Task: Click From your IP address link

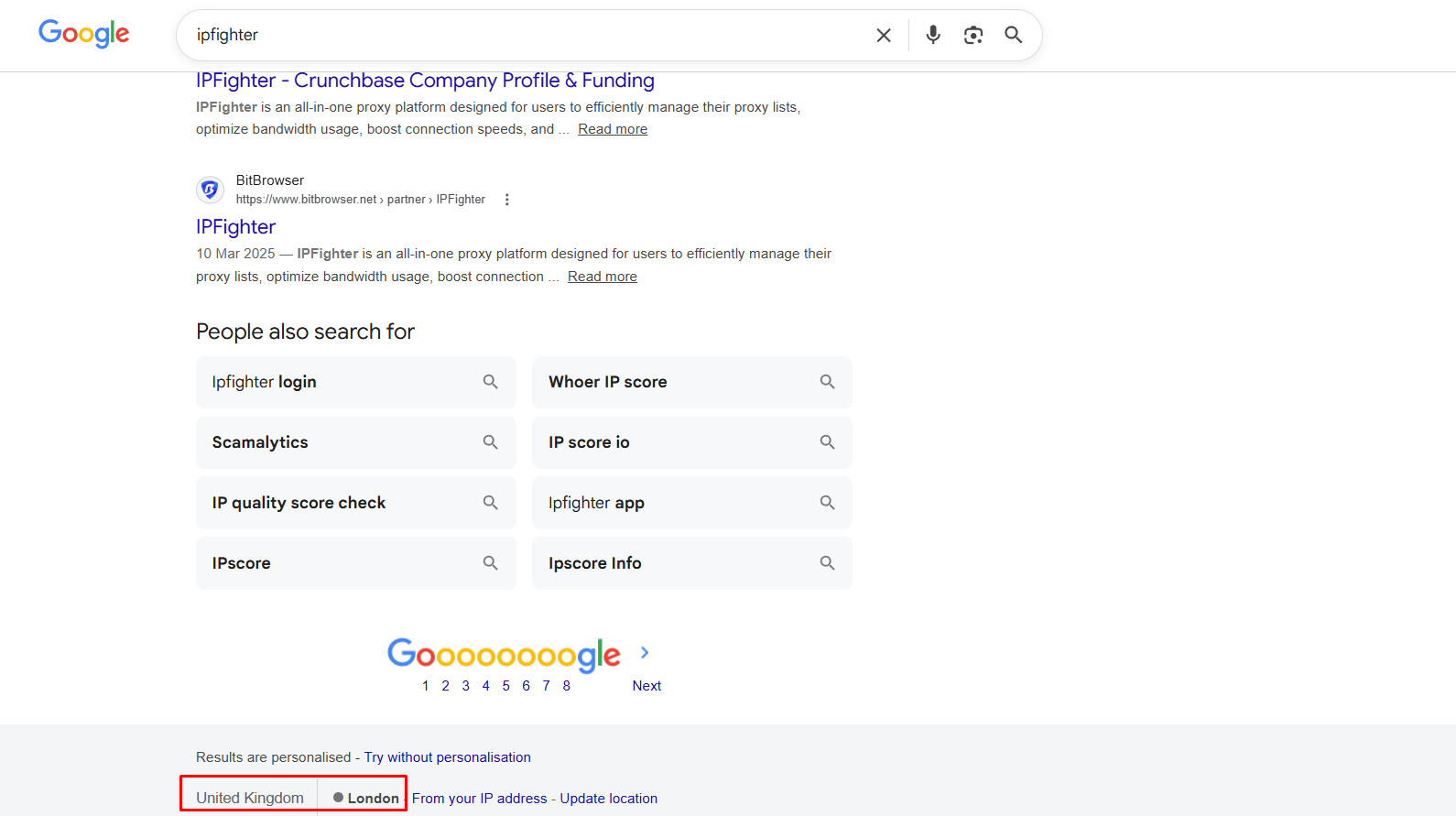Action: (x=480, y=799)
